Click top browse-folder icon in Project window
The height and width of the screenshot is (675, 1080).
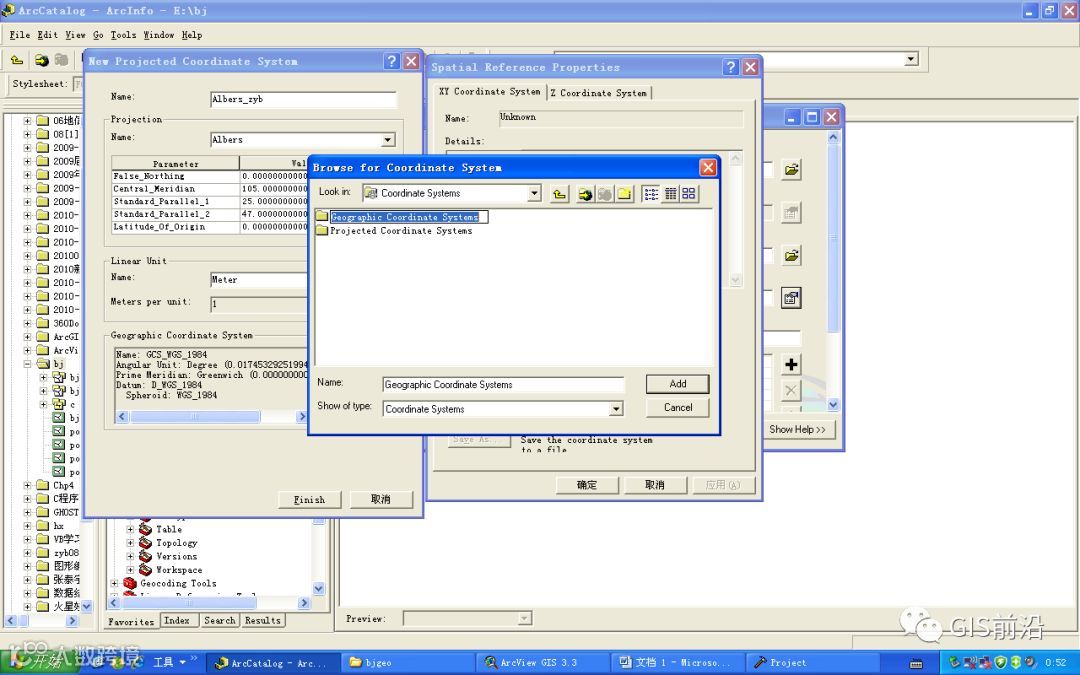point(791,169)
